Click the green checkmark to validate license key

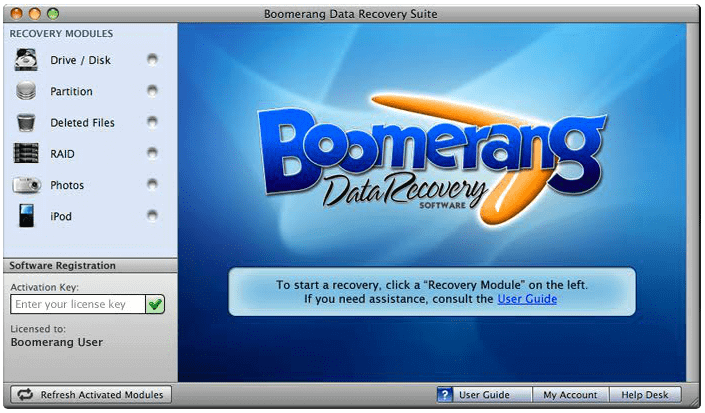[155, 305]
